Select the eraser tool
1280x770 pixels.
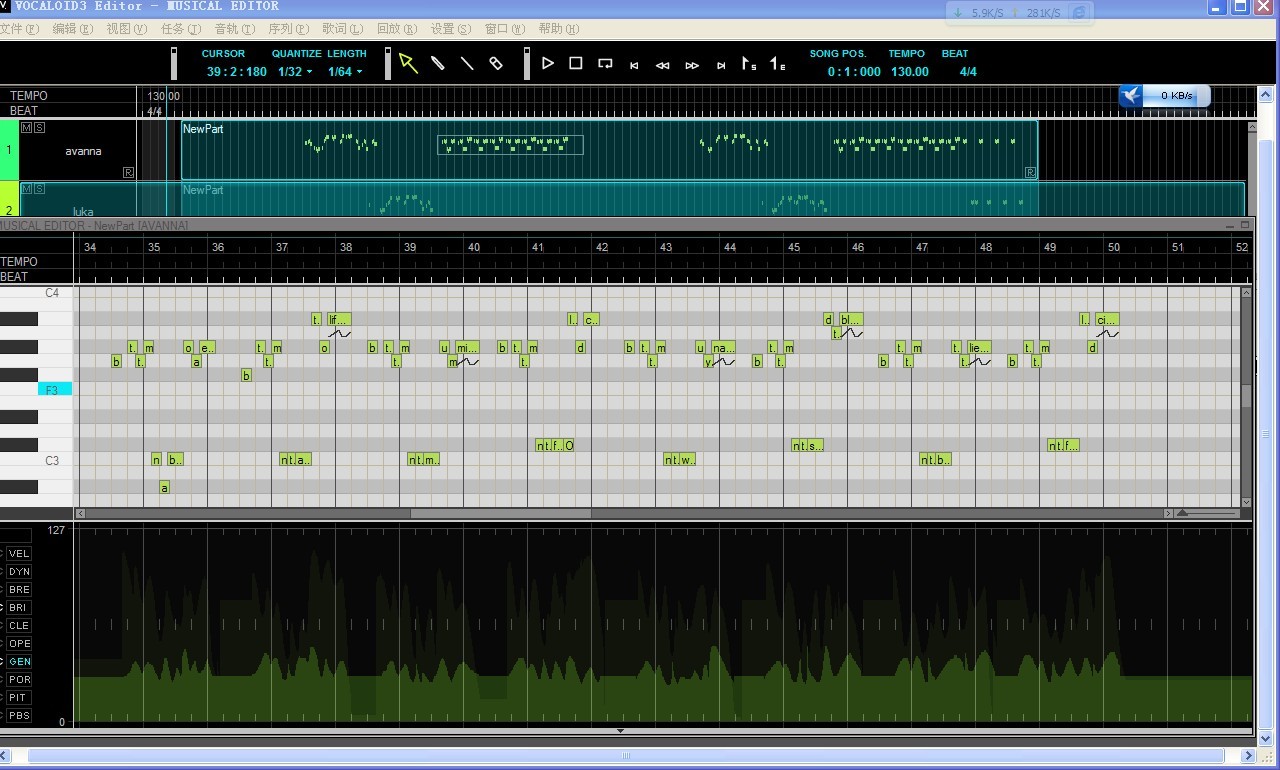pos(495,63)
